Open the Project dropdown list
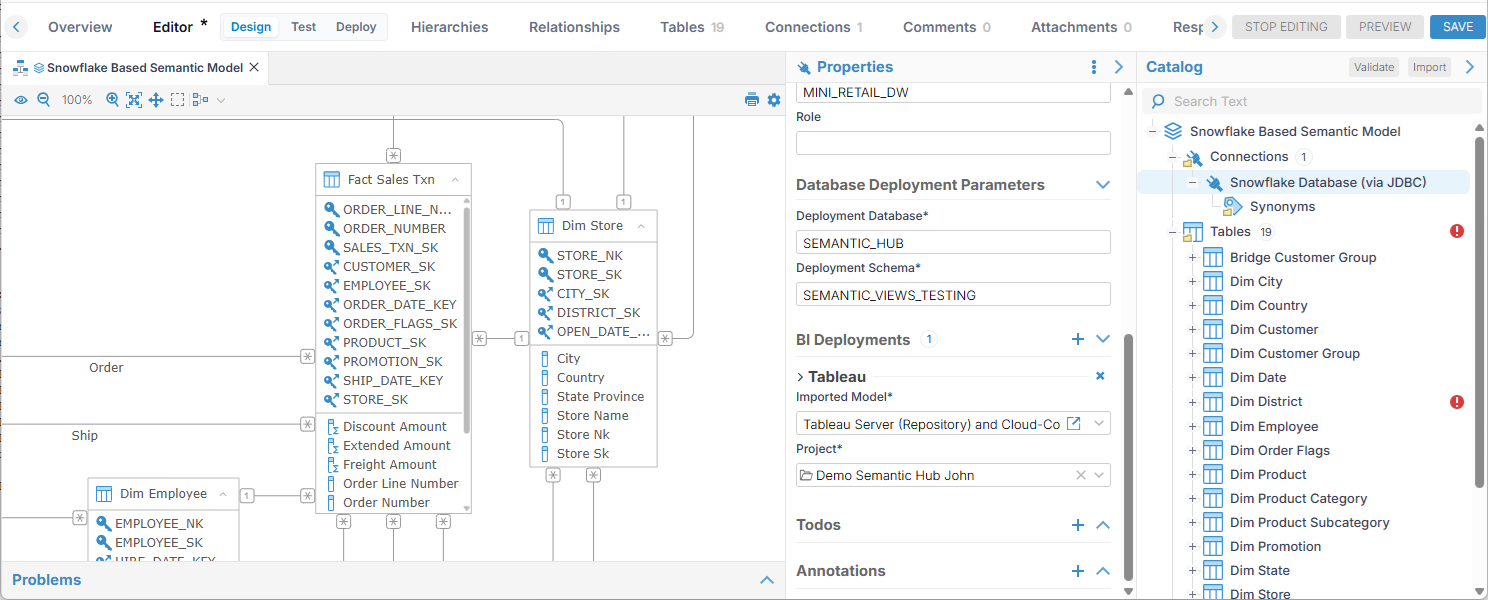 1099,475
